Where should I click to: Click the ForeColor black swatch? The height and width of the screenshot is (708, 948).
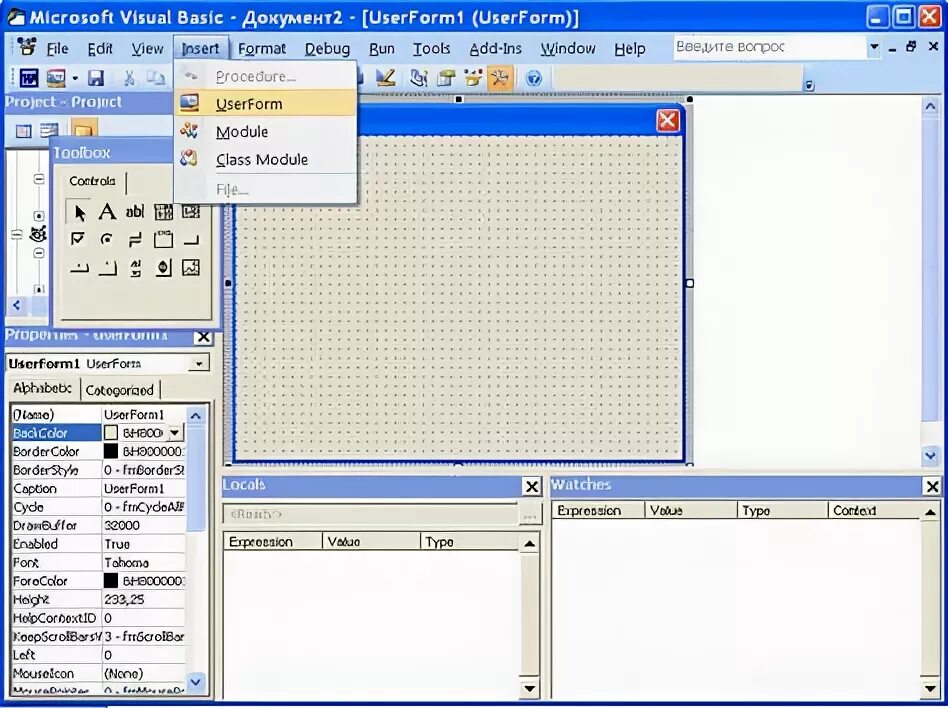point(111,580)
